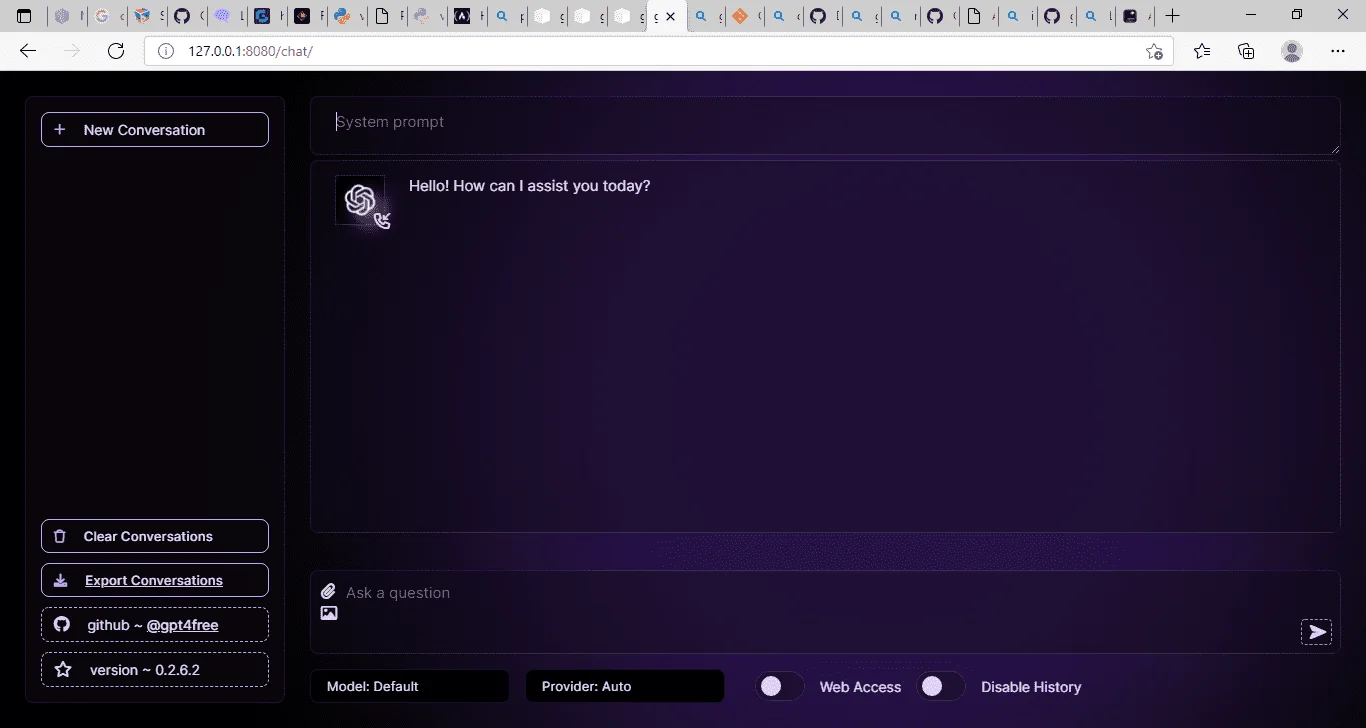Start a New Conversation
Image resolution: width=1366 pixels, height=728 pixels.
click(x=155, y=130)
